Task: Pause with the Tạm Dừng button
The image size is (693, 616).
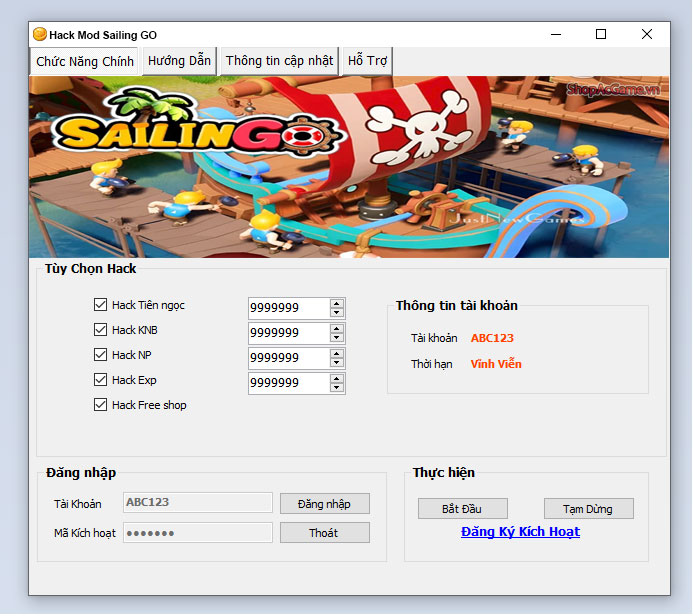Action: pos(588,509)
